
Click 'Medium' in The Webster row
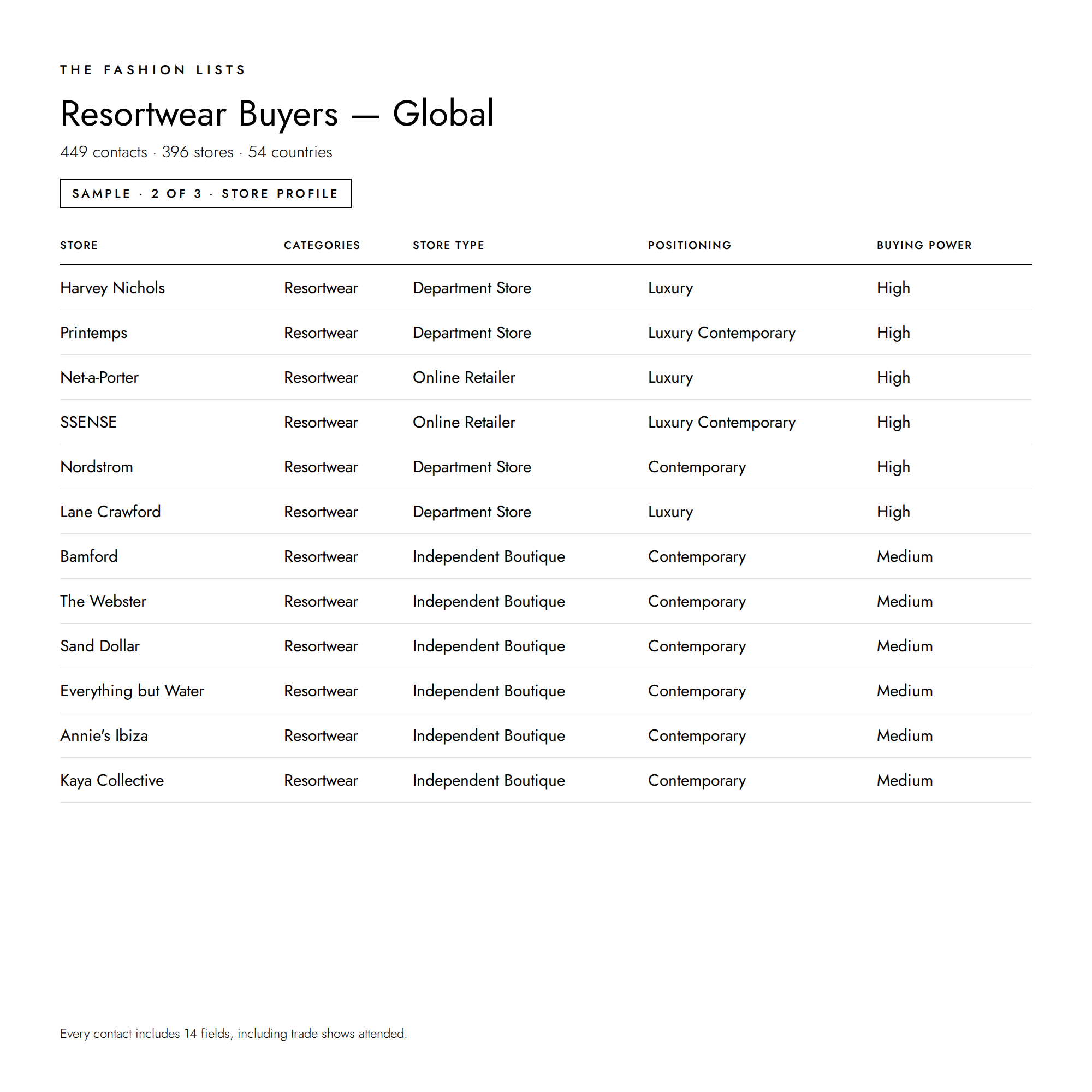click(x=905, y=601)
